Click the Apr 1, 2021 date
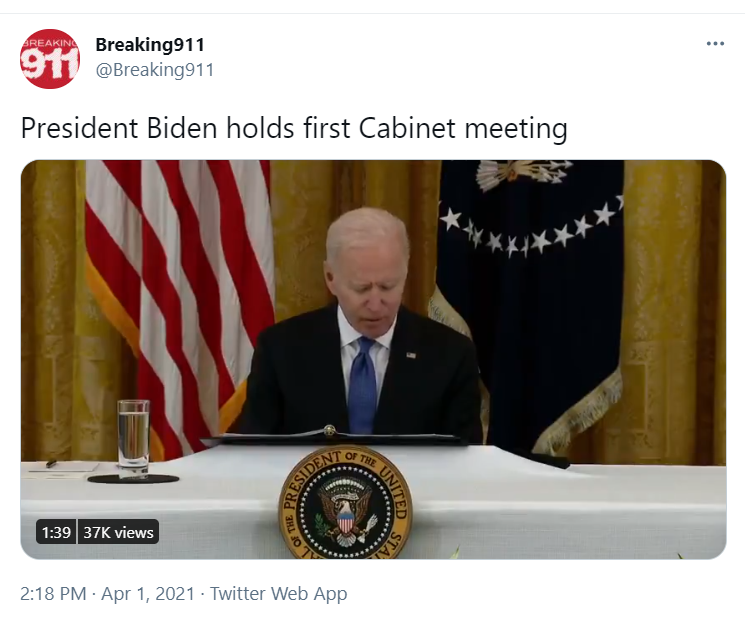745x624 pixels. (148, 594)
